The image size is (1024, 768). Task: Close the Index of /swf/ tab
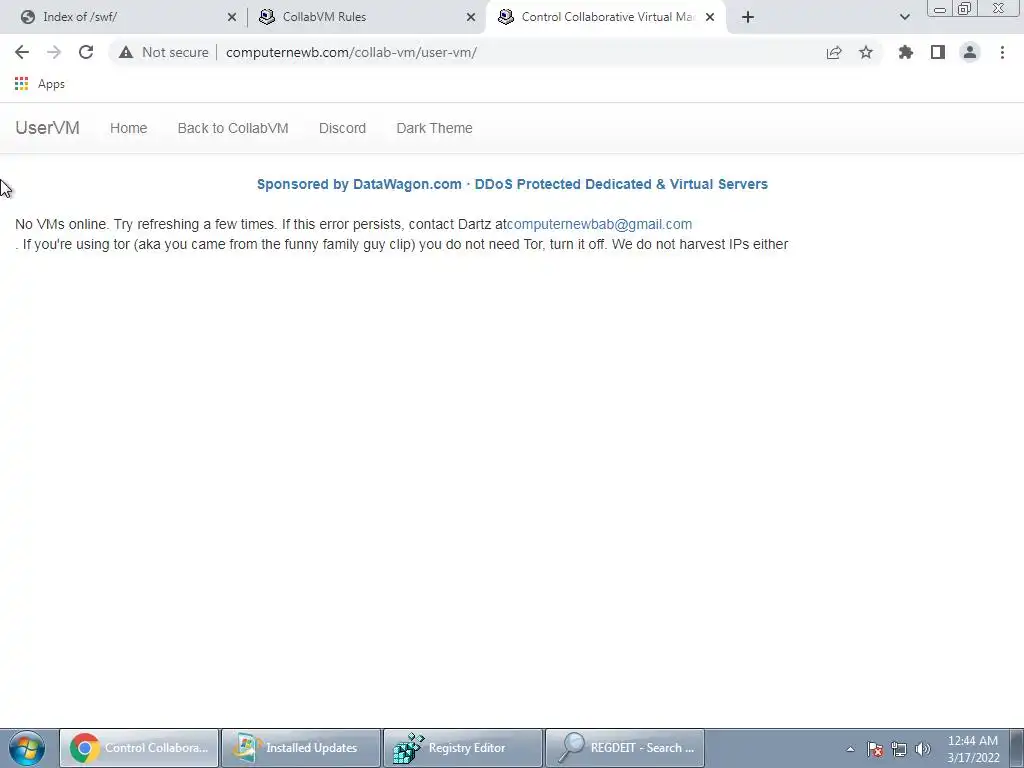coord(232,17)
